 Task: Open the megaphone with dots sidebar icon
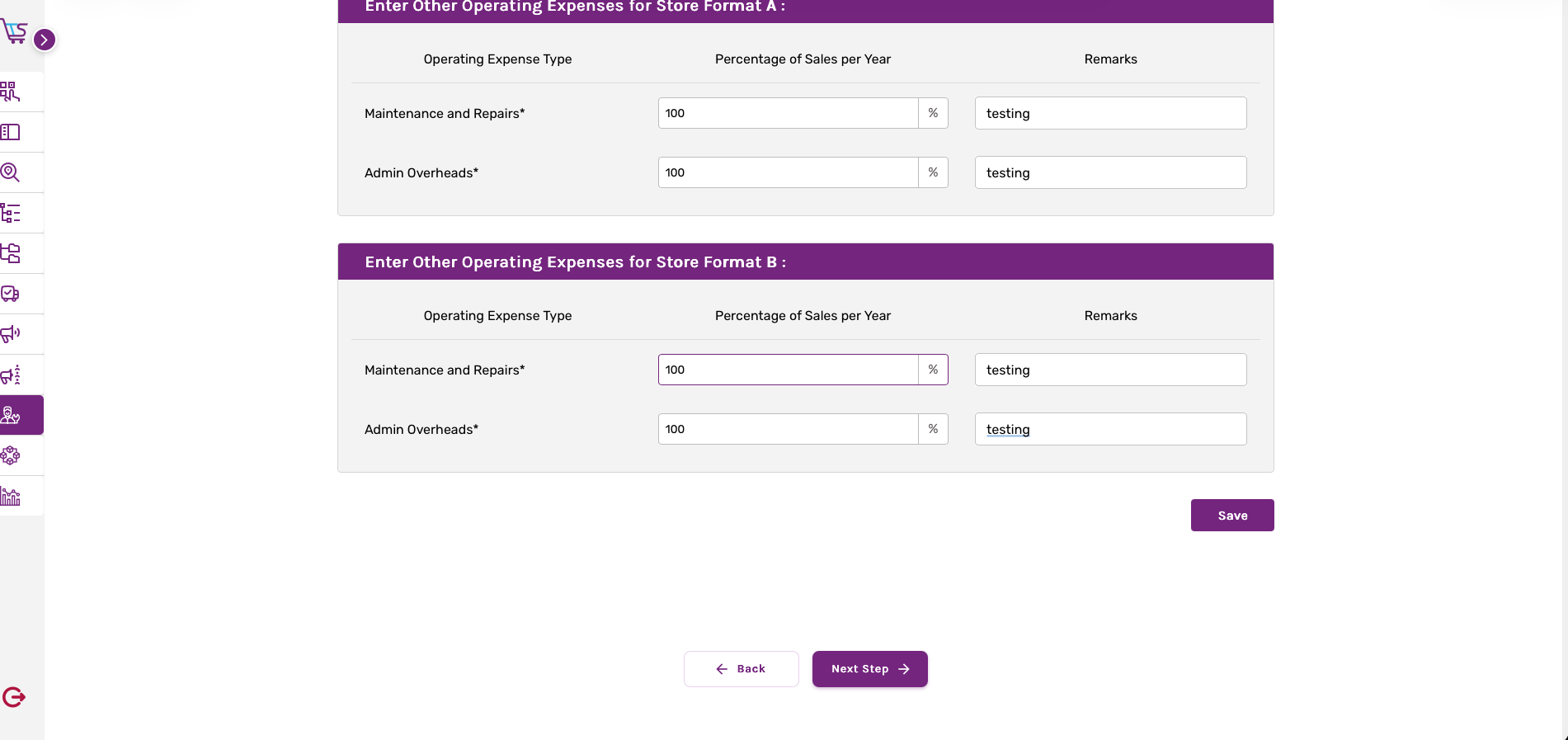11,375
